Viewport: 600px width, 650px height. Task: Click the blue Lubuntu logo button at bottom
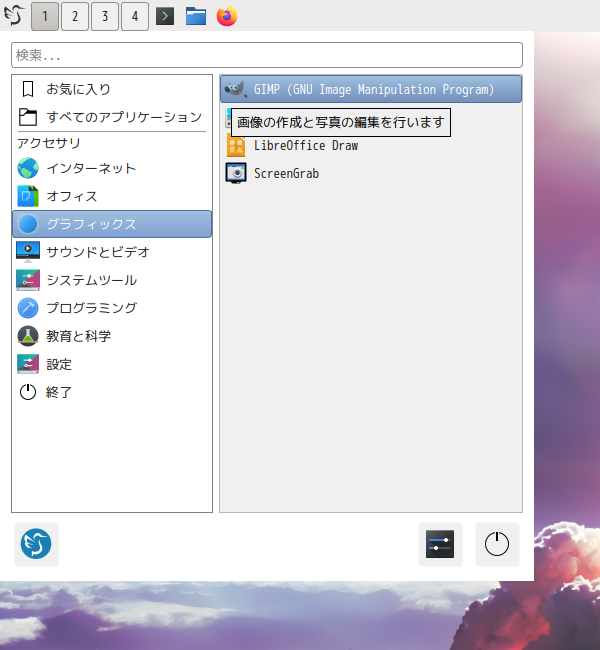coord(36,544)
